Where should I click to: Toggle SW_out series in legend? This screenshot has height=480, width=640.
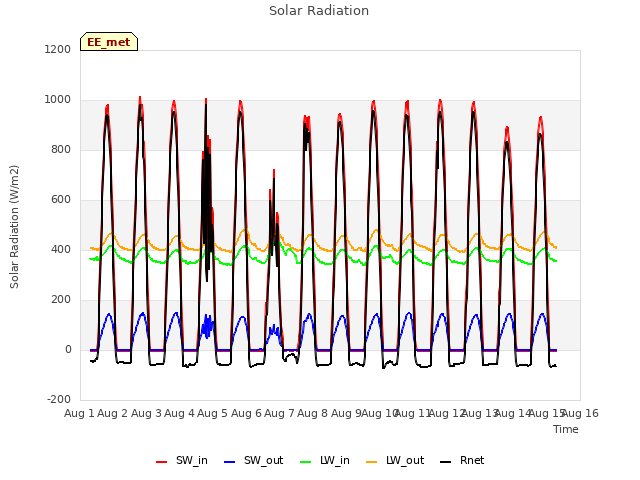pyautogui.click(x=253, y=460)
